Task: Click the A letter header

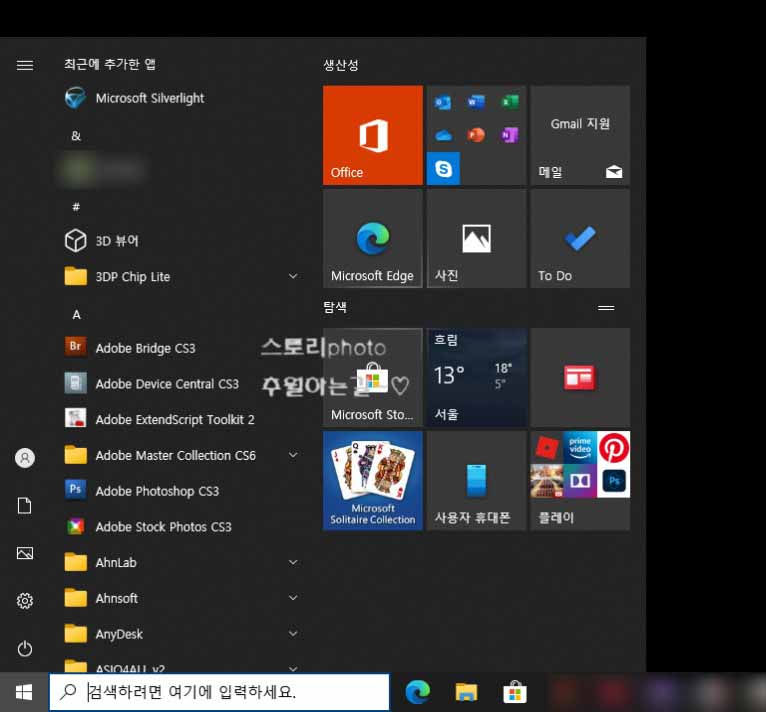Action: click(x=76, y=315)
